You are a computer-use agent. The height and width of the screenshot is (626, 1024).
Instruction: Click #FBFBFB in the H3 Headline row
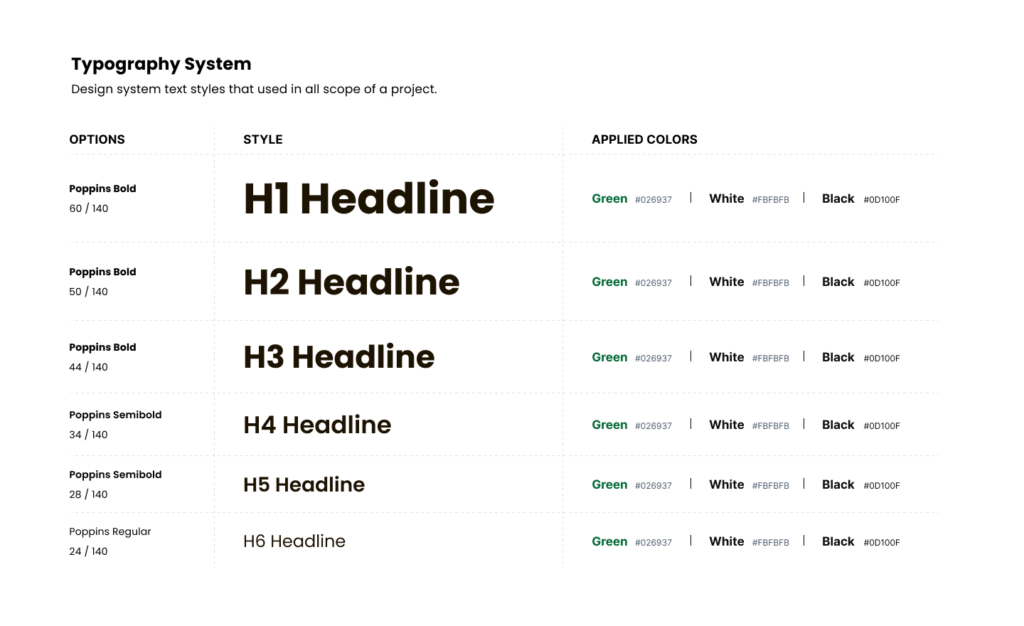(x=771, y=358)
